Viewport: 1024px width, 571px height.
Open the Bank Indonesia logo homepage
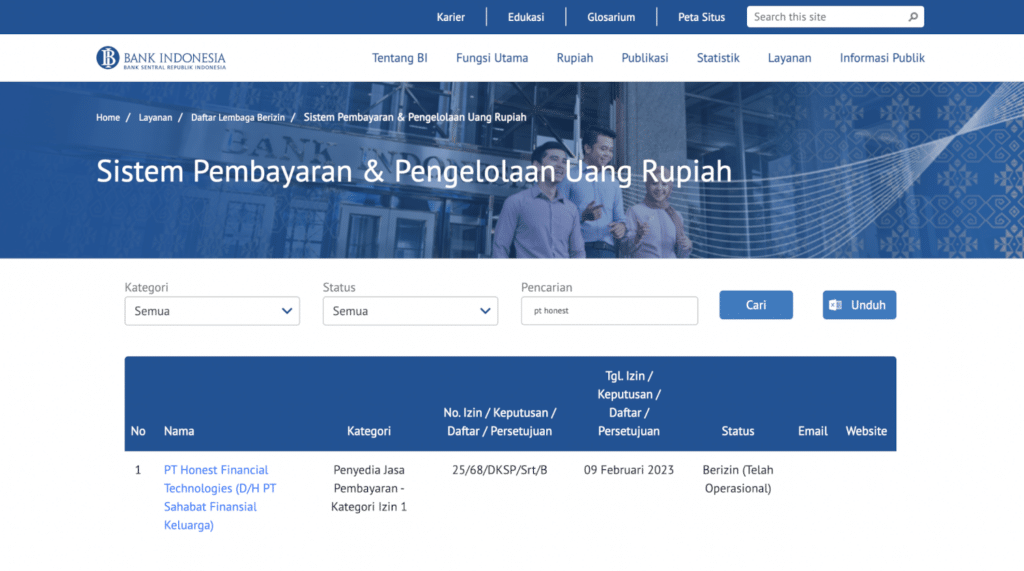tap(161, 58)
